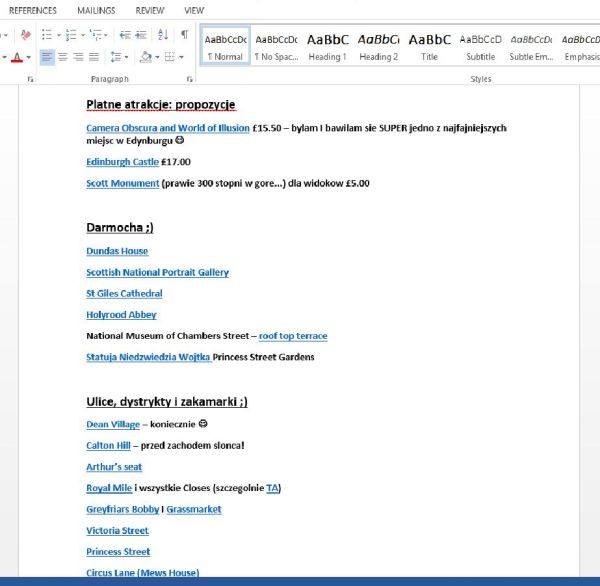Follow the St Giles Cathedral link

pos(124,294)
